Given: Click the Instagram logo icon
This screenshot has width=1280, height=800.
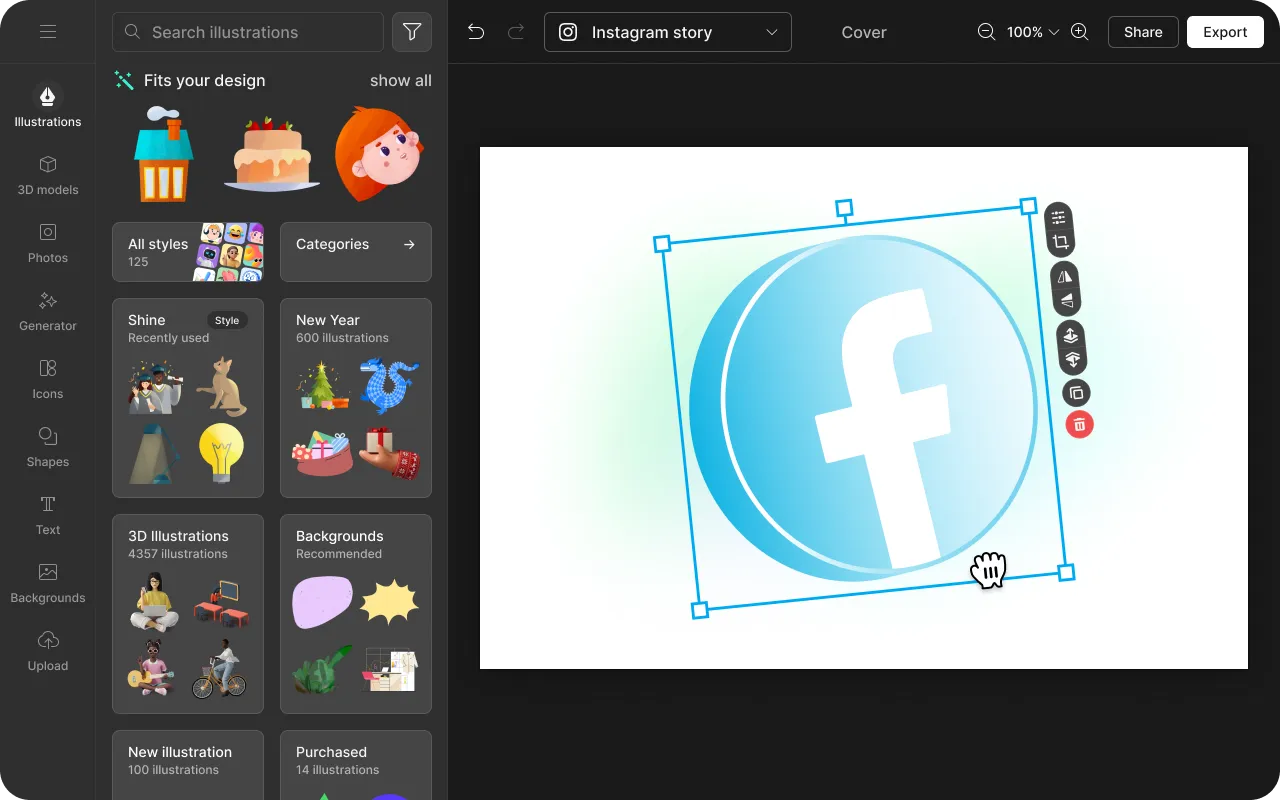Looking at the screenshot, I should point(568,32).
